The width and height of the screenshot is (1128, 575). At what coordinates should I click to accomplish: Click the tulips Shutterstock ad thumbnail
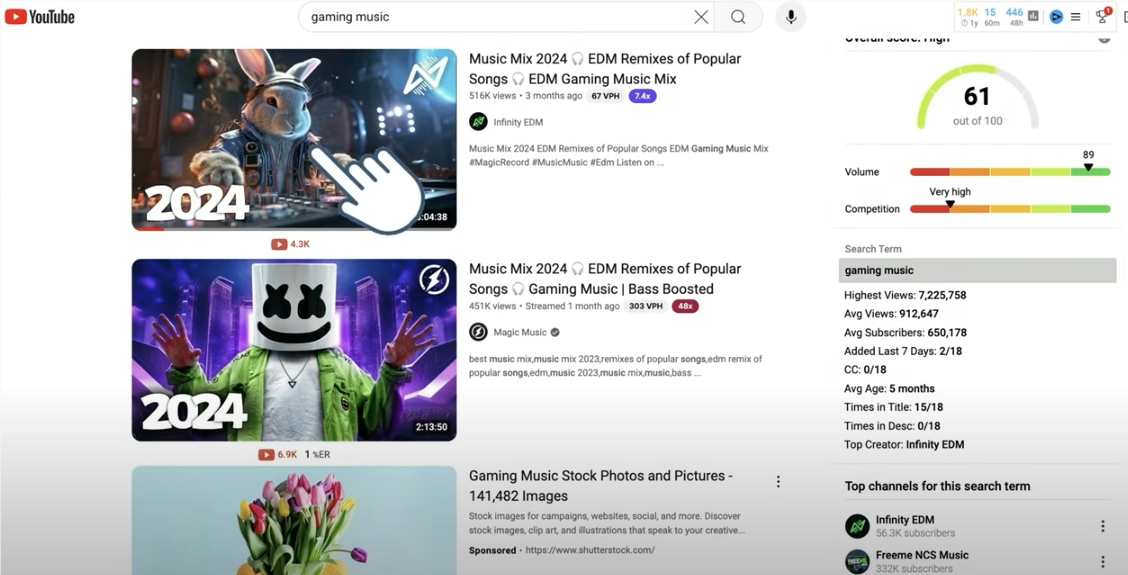click(x=294, y=520)
